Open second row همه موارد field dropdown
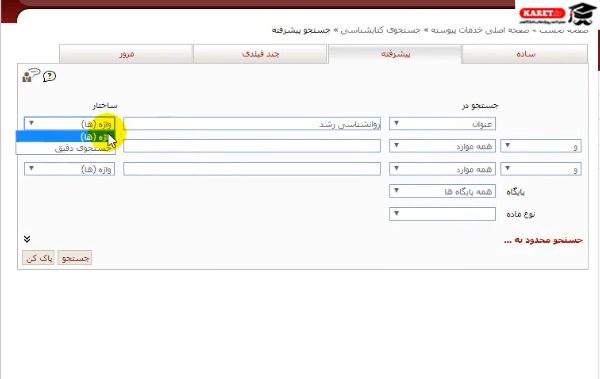This screenshot has width=600, height=379. 442,146
